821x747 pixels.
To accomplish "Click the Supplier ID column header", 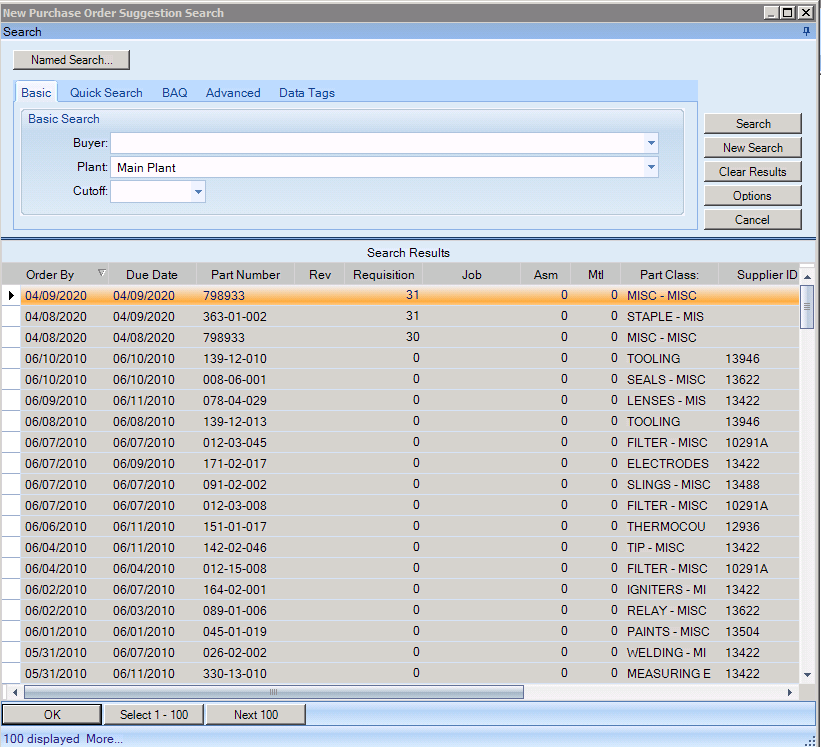I will pyautogui.click(x=760, y=275).
